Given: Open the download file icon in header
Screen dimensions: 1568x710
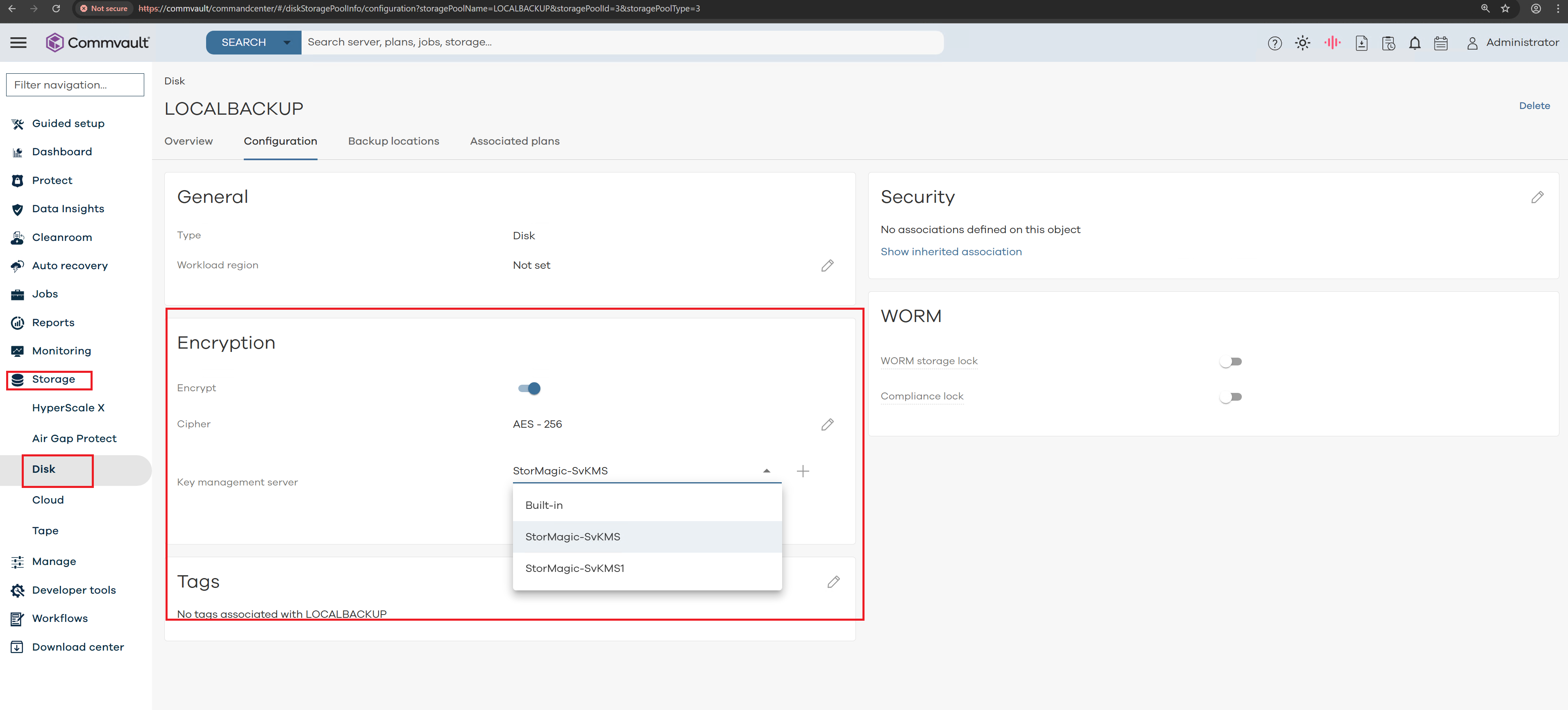Looking at the screenshot, I should [1362, 43].
